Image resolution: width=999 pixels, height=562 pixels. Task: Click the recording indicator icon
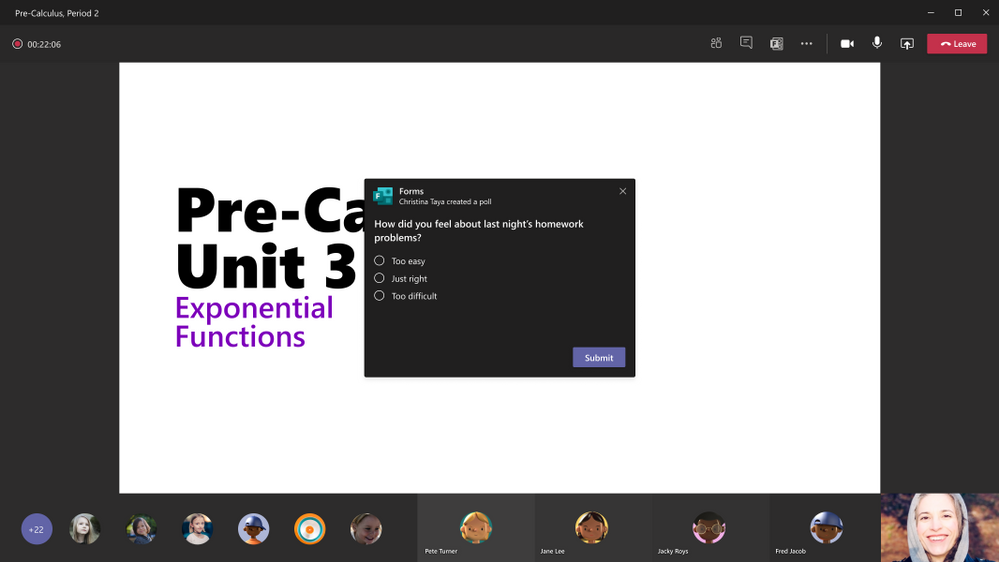pos(17,44)
